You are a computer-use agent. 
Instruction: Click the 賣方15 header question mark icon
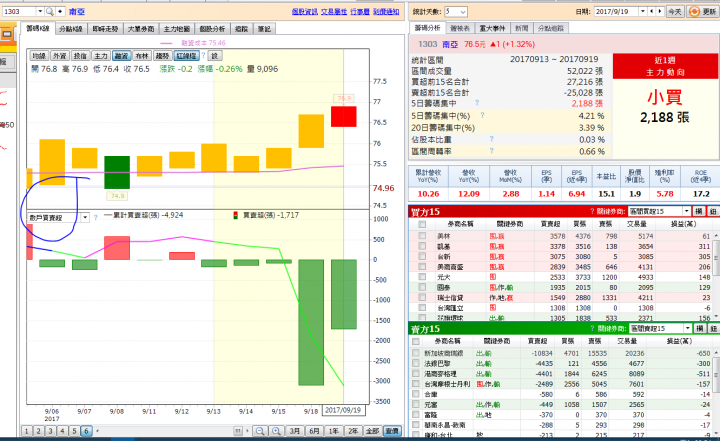click(x=593, y=328)
